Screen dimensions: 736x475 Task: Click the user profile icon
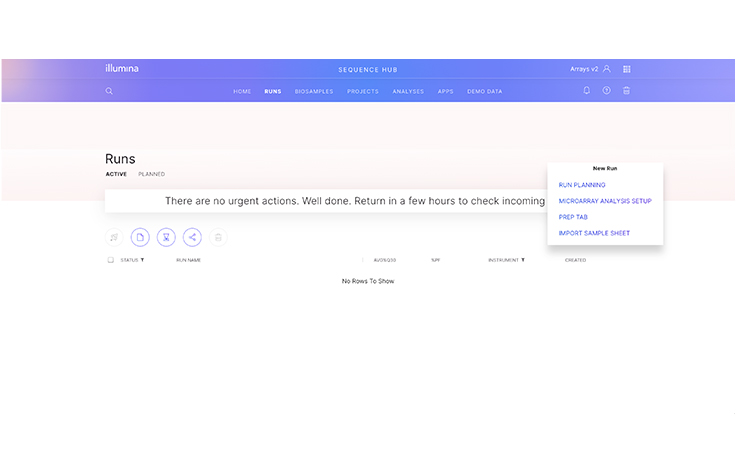tap(607, 69)
